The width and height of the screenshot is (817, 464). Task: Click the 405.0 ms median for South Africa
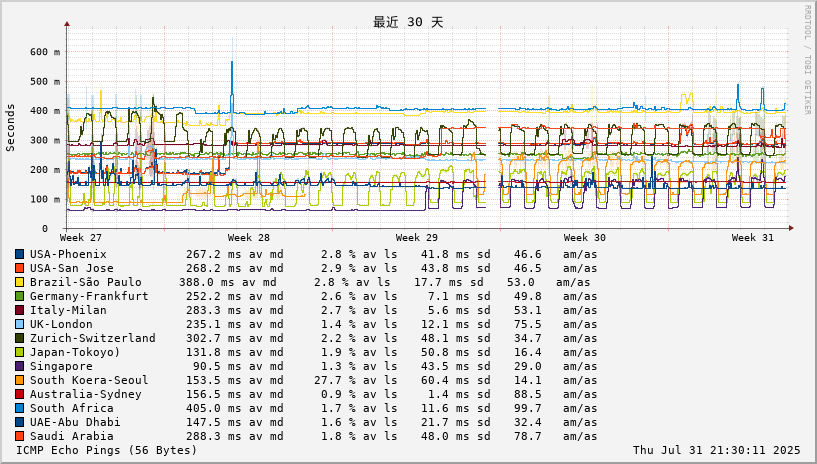point(214,408)
